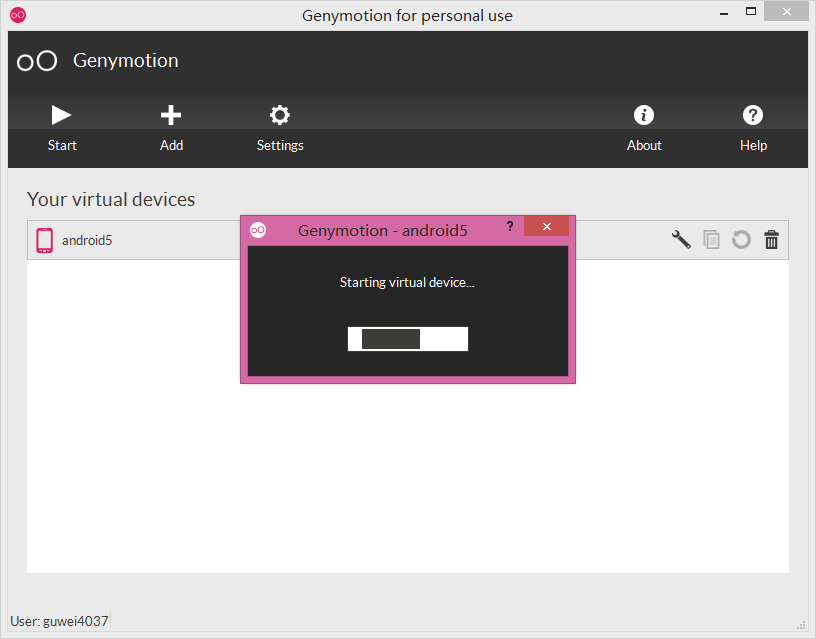Click the starting device progress bar
816x639 pixels.
[x=407, y=339]
